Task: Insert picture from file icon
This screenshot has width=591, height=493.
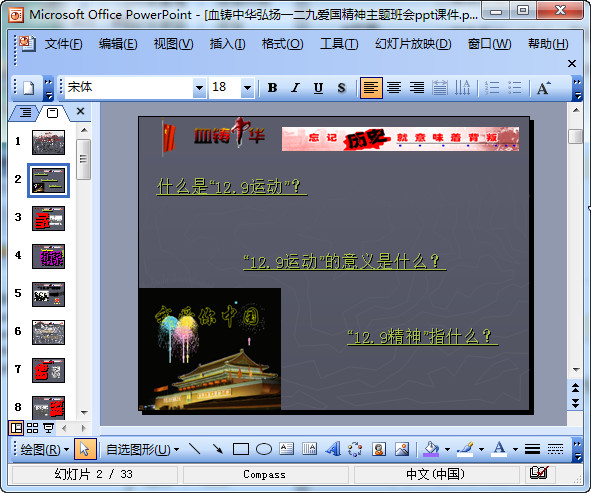Action: tap(402, 449)
